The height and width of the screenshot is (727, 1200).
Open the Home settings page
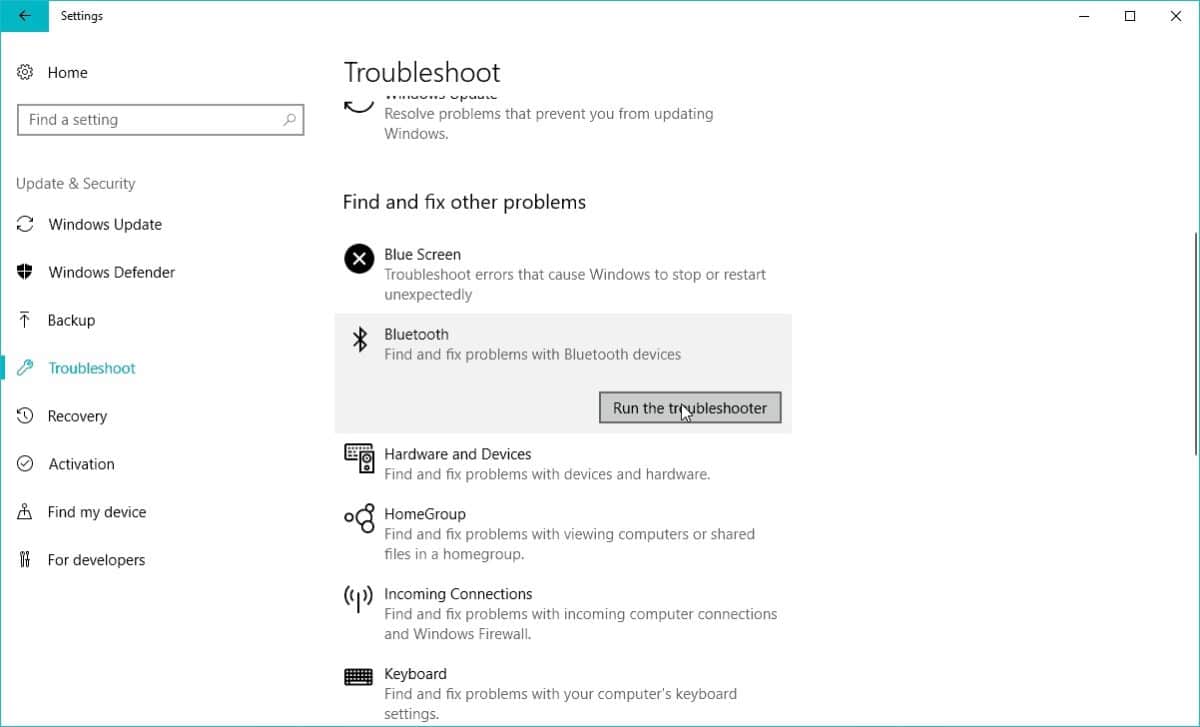click(68, 72)
